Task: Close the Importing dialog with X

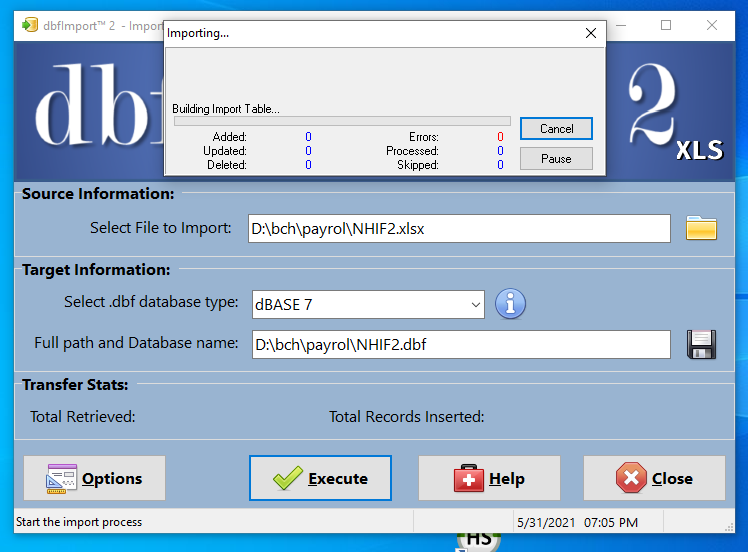Action: click(x=590, y=33)
